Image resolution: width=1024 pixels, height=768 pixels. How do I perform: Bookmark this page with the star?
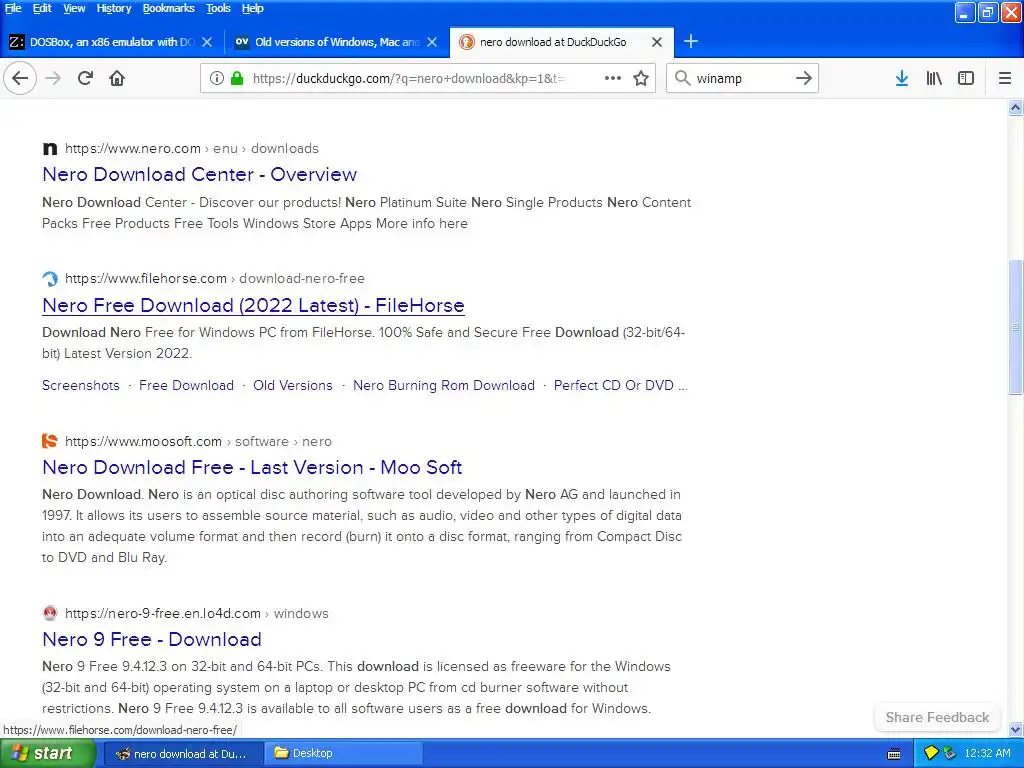click(641, 78)
